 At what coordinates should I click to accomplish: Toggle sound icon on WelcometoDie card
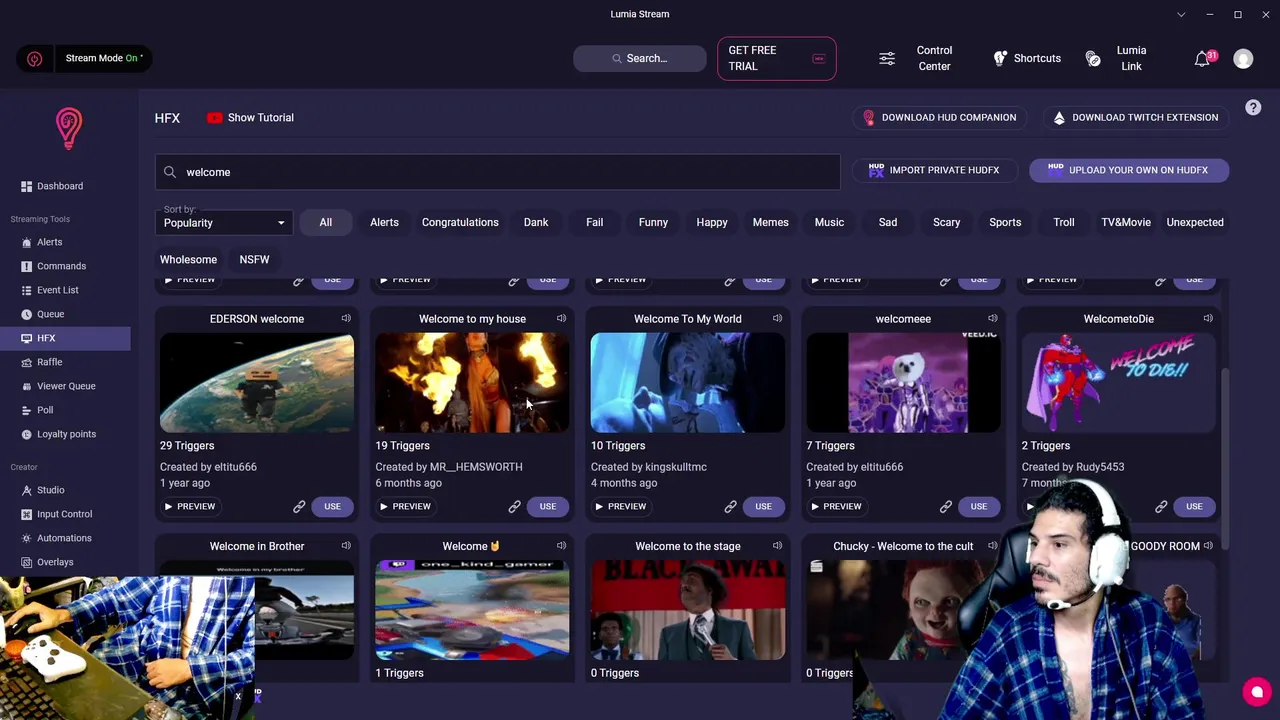(1208, 319)
